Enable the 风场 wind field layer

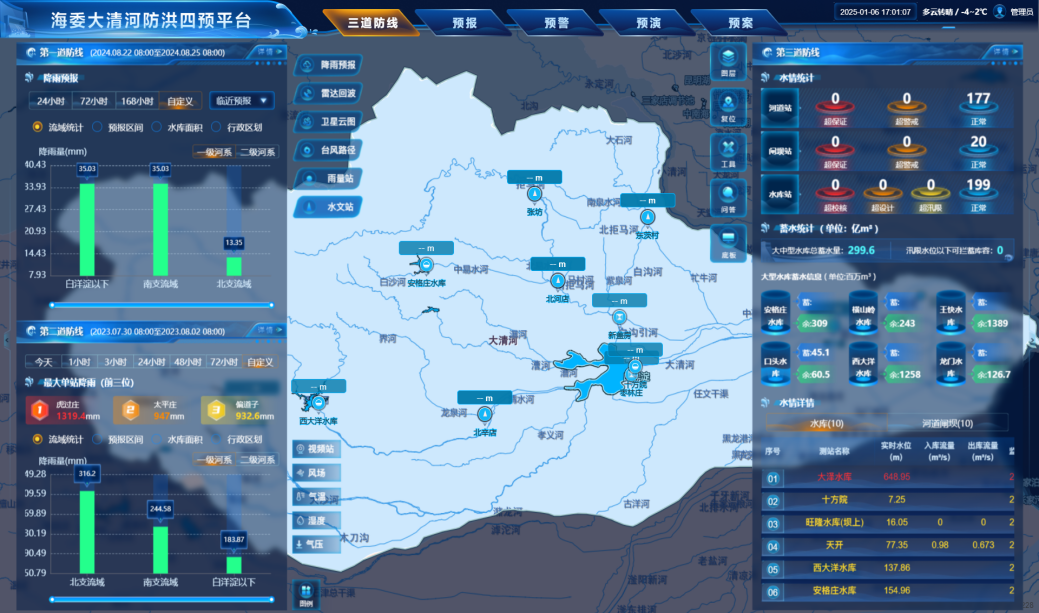coord(318,472)
